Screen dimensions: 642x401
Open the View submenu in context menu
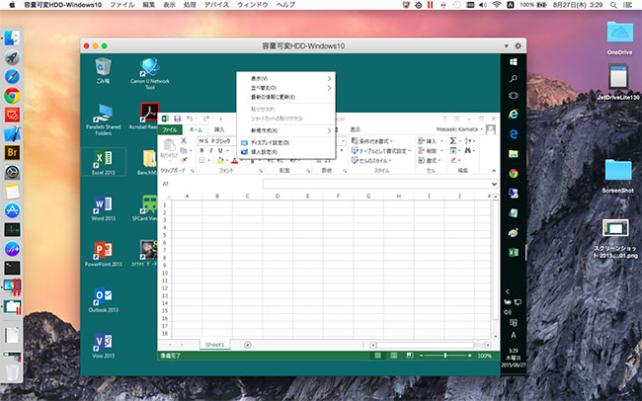pyautogui.click(x=286, y=78)
